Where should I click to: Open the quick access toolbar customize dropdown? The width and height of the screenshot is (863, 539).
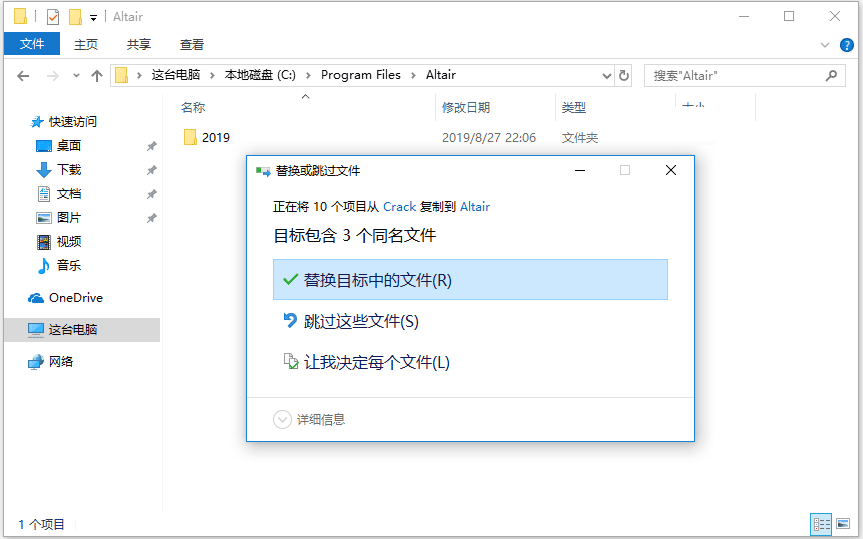[94, 18]
